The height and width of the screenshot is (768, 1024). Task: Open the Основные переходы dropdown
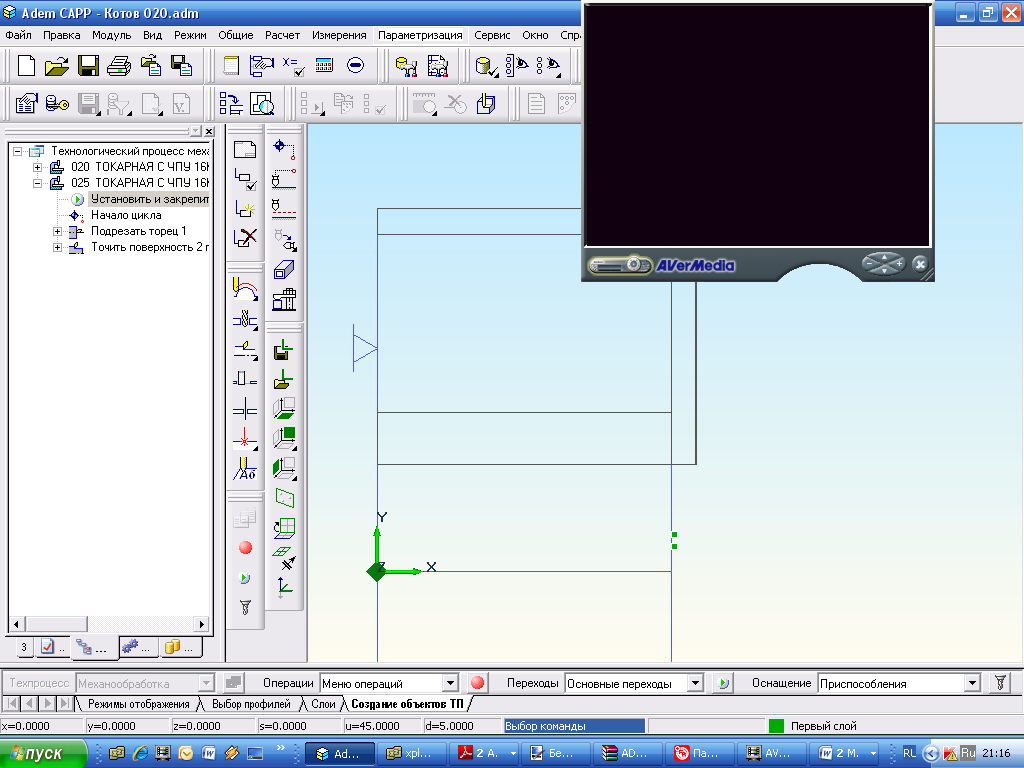(696, 683)
